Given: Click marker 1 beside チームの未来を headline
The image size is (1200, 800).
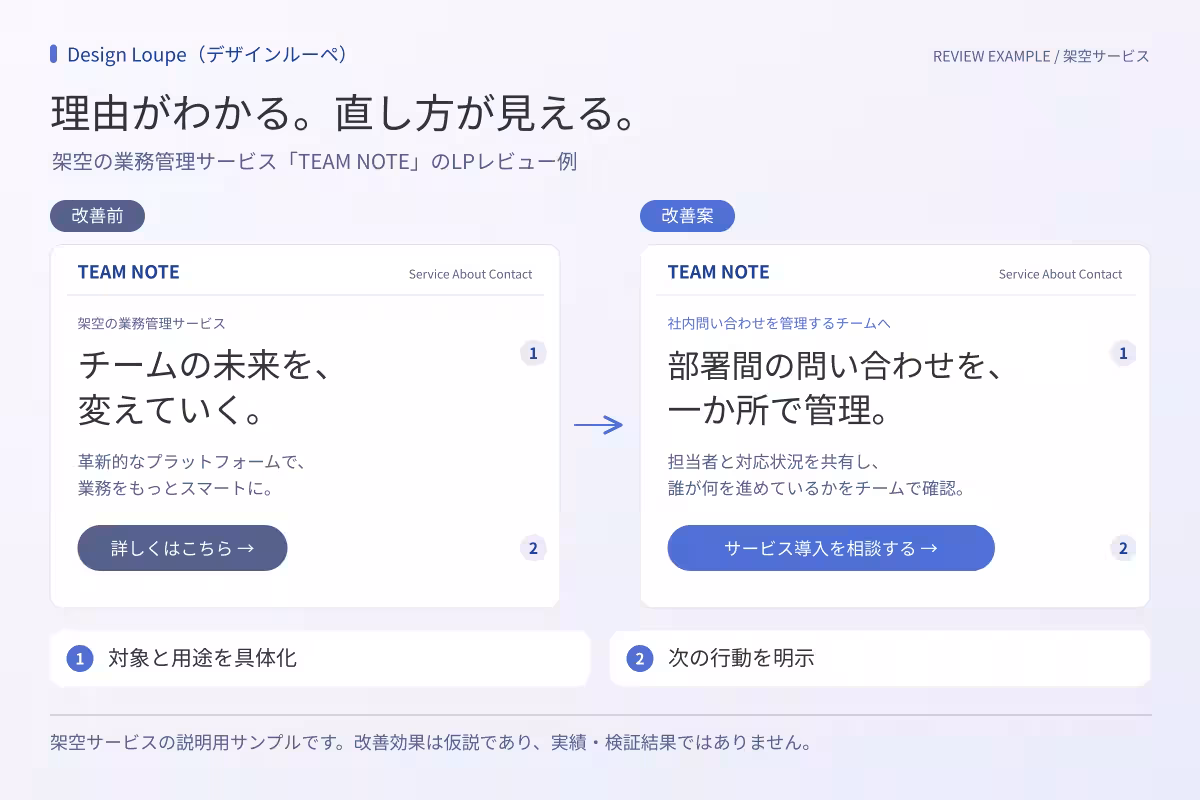Looking at the screenshot, I should point(533,353).
